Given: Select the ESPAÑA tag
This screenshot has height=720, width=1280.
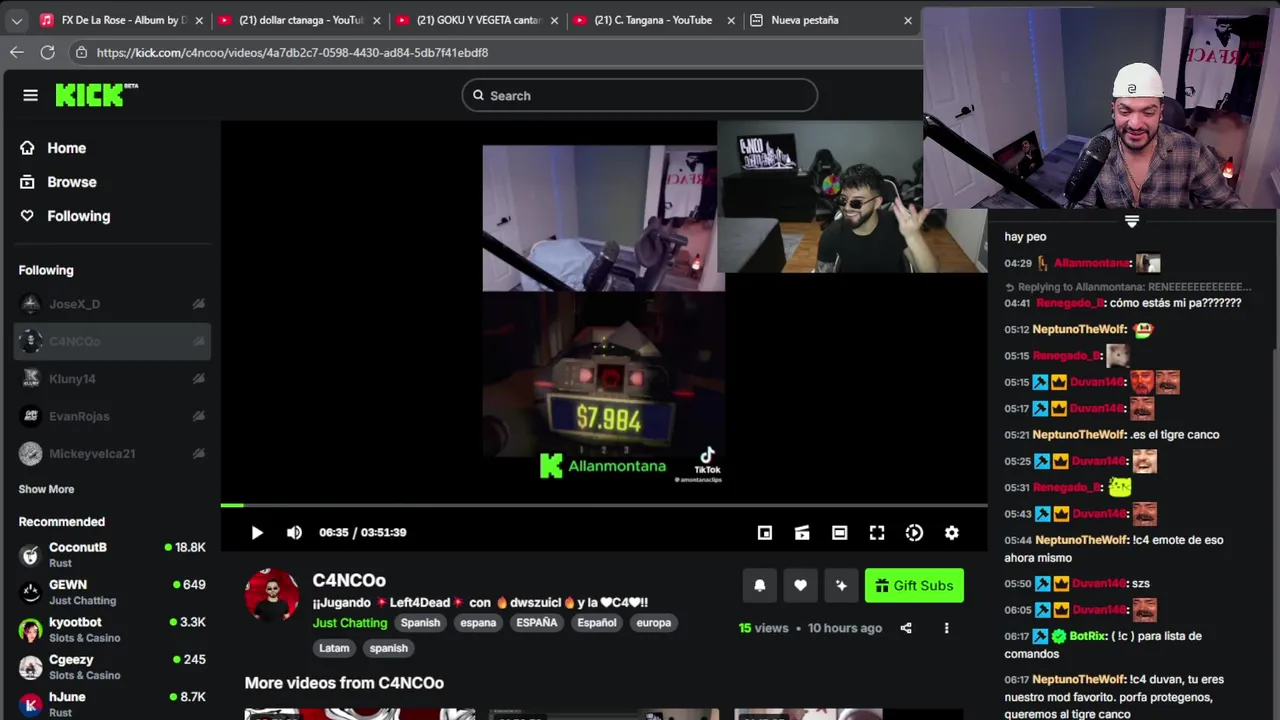Looking at the screenshot, I should 537,623.
